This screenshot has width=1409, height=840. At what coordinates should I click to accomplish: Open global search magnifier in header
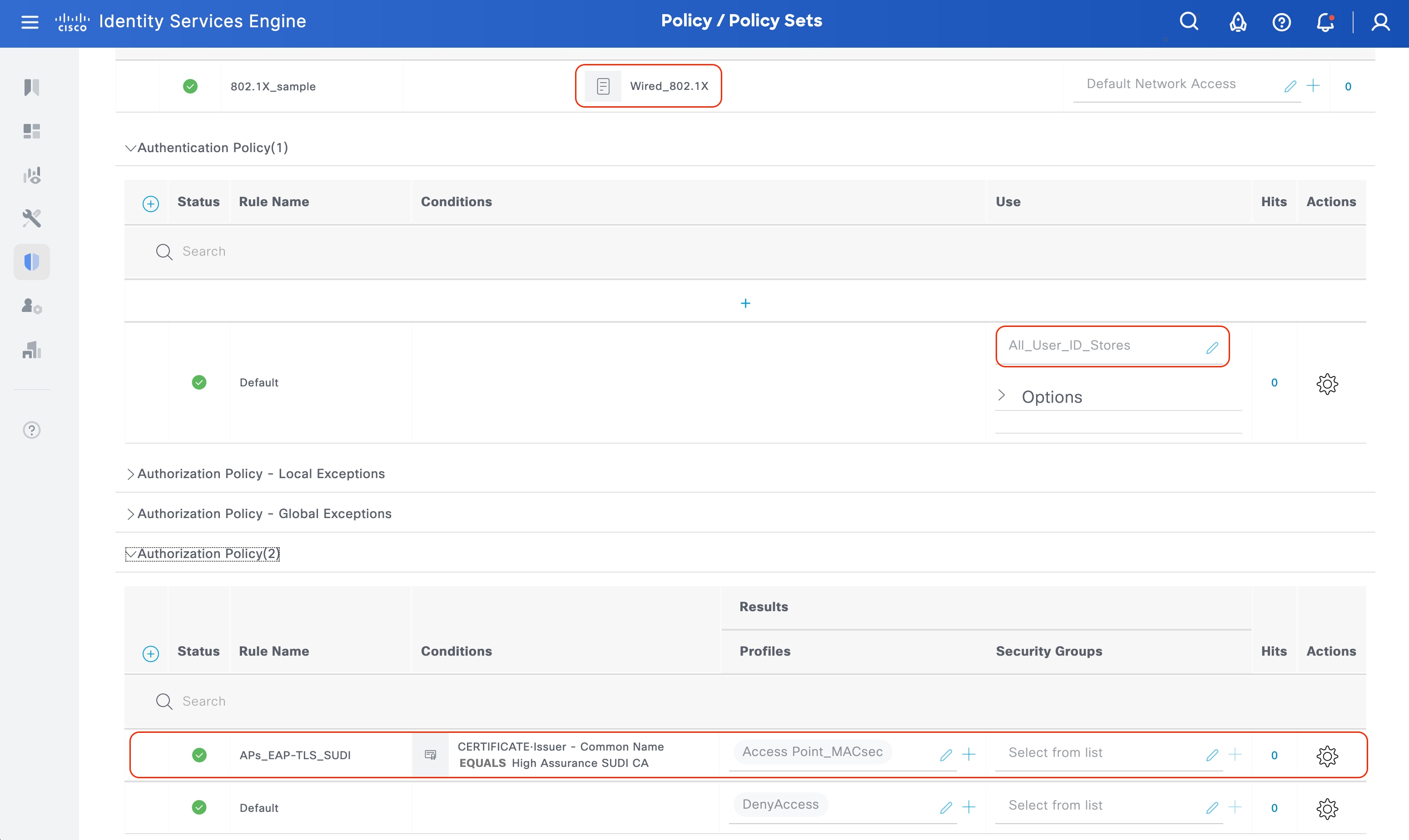tap(1189, 21)
